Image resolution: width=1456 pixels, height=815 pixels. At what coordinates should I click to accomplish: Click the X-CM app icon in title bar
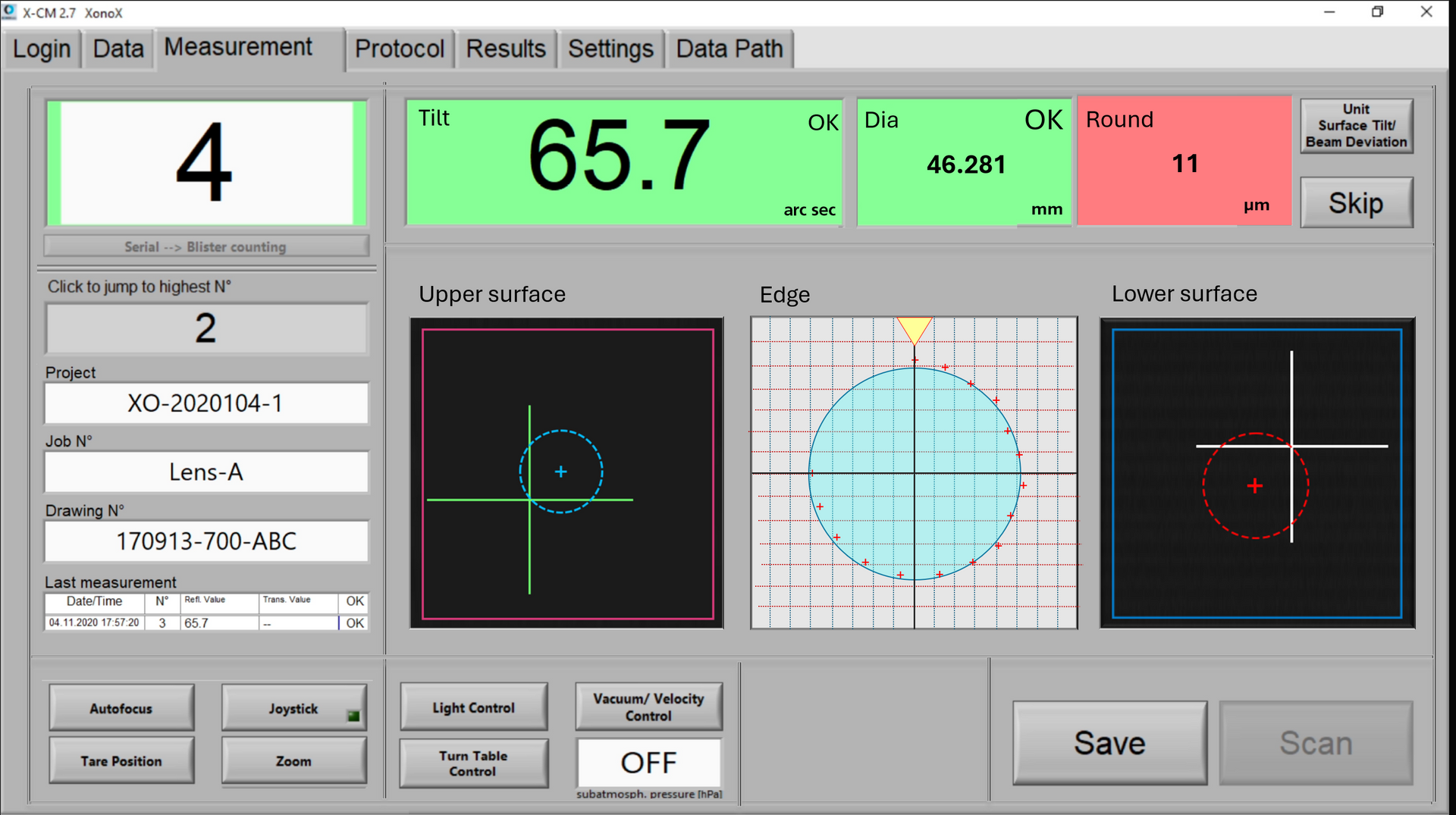(10, 12)
